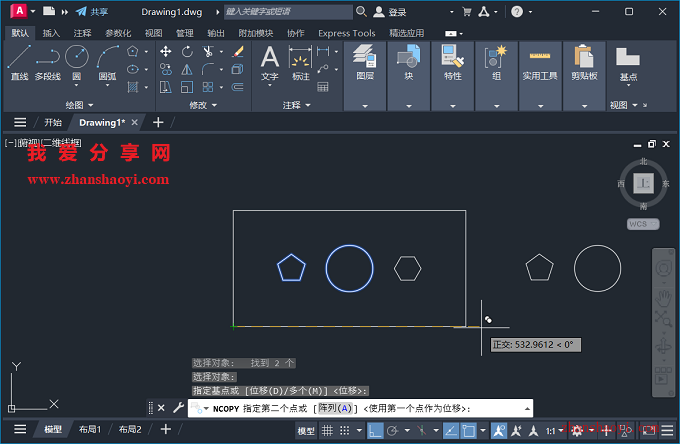
Task: Click the keyword search input field
Action: coord(288,12)
